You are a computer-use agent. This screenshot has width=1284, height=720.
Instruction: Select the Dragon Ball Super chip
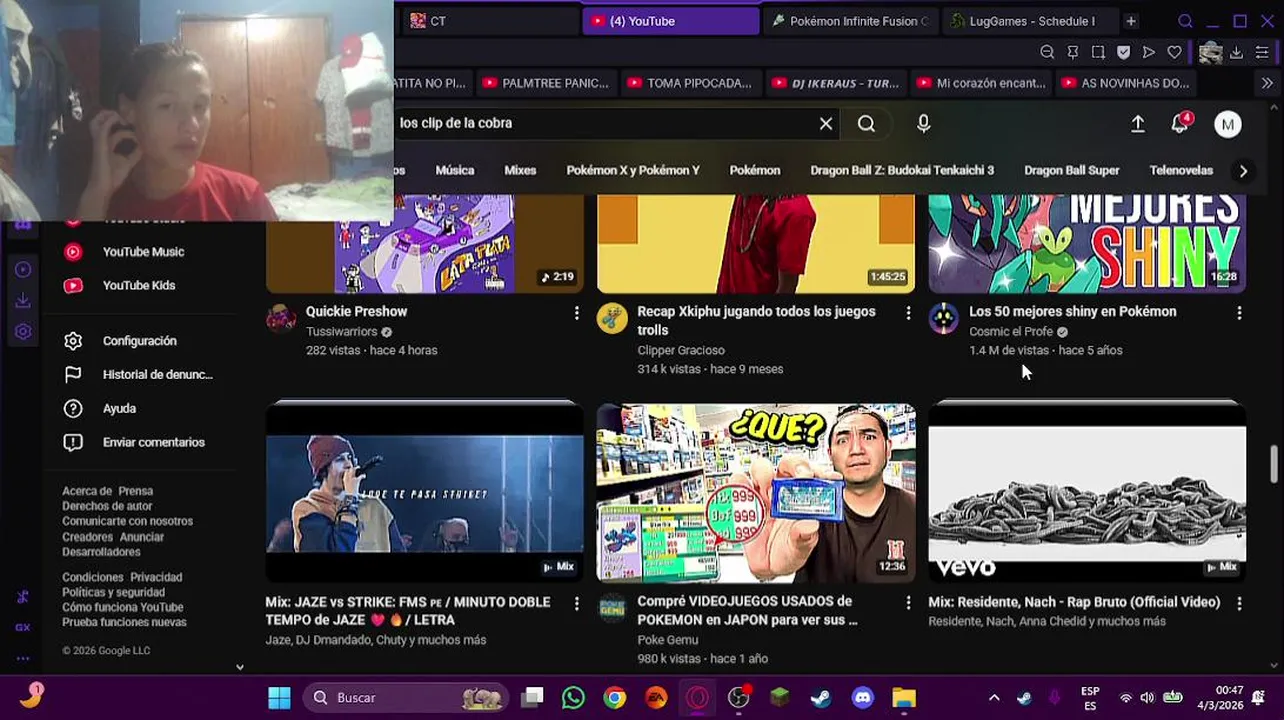pyautogui.click(x=1072, y=170)
